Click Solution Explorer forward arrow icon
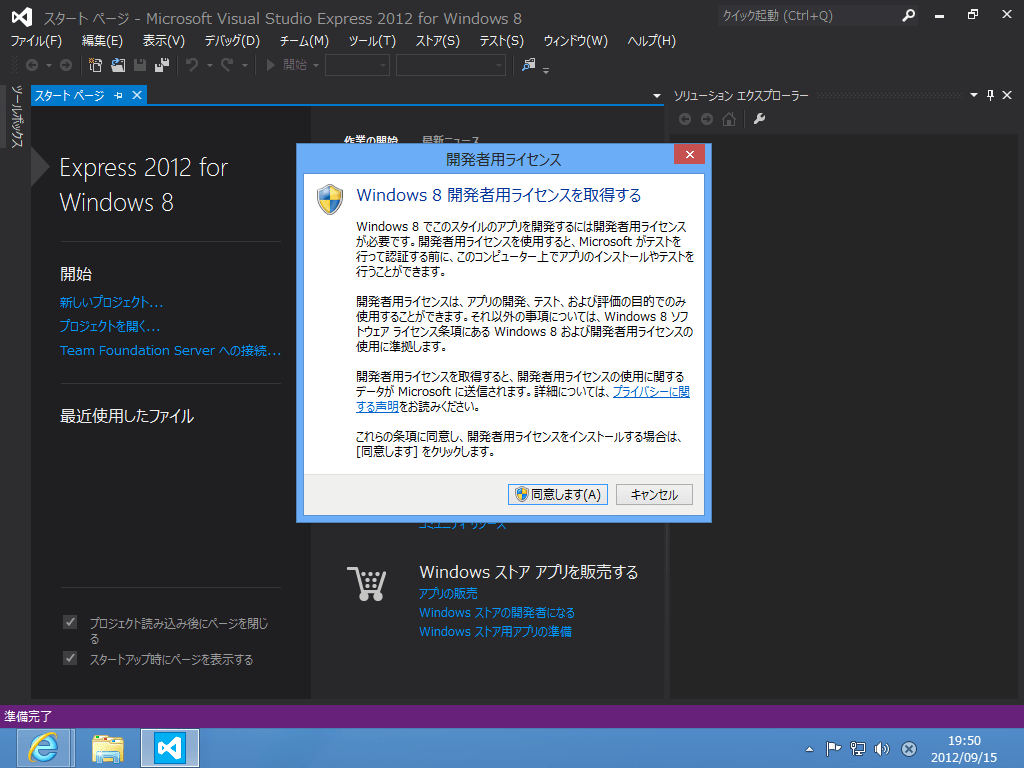Image resolution: width=1024 pixels, height=768 pixels. (x=707, y=119)
